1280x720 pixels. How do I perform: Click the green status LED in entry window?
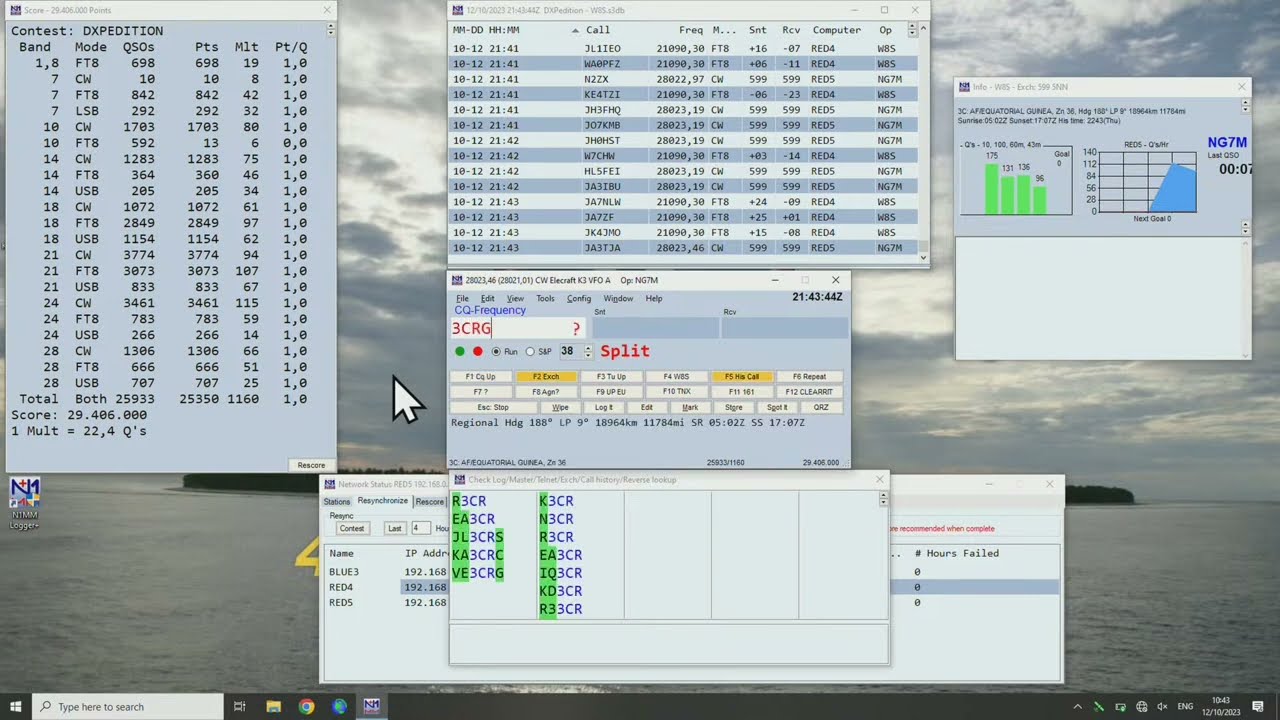pyautogui.click(x=460, y=352)
